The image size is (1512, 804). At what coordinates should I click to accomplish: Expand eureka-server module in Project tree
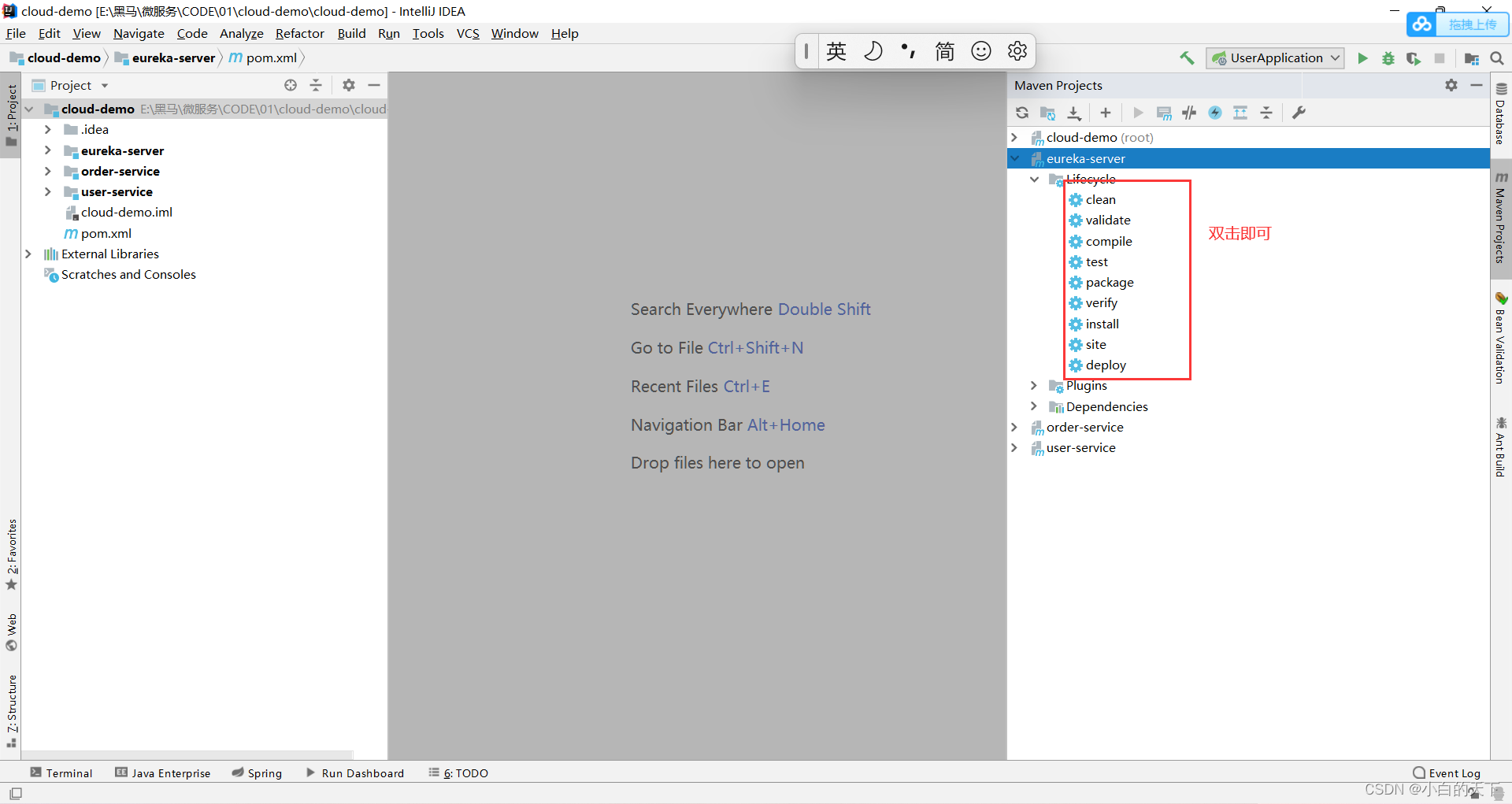48,150
